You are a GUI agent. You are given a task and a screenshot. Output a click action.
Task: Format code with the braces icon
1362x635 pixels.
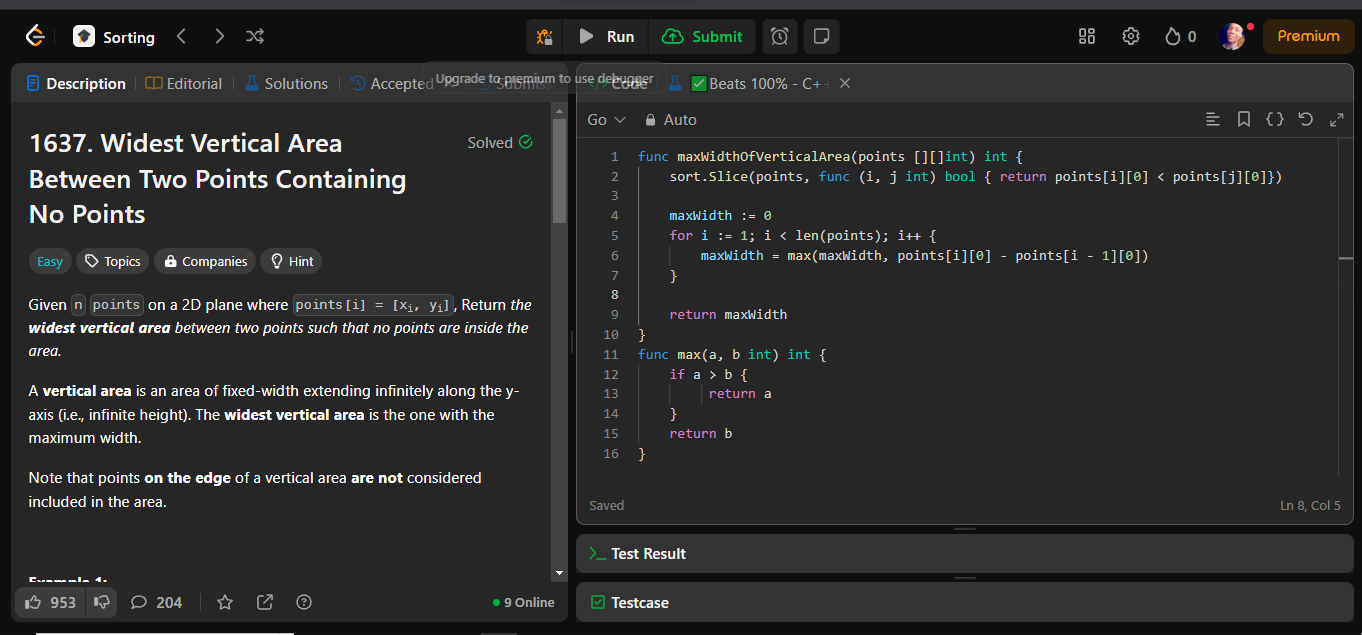1275,119
